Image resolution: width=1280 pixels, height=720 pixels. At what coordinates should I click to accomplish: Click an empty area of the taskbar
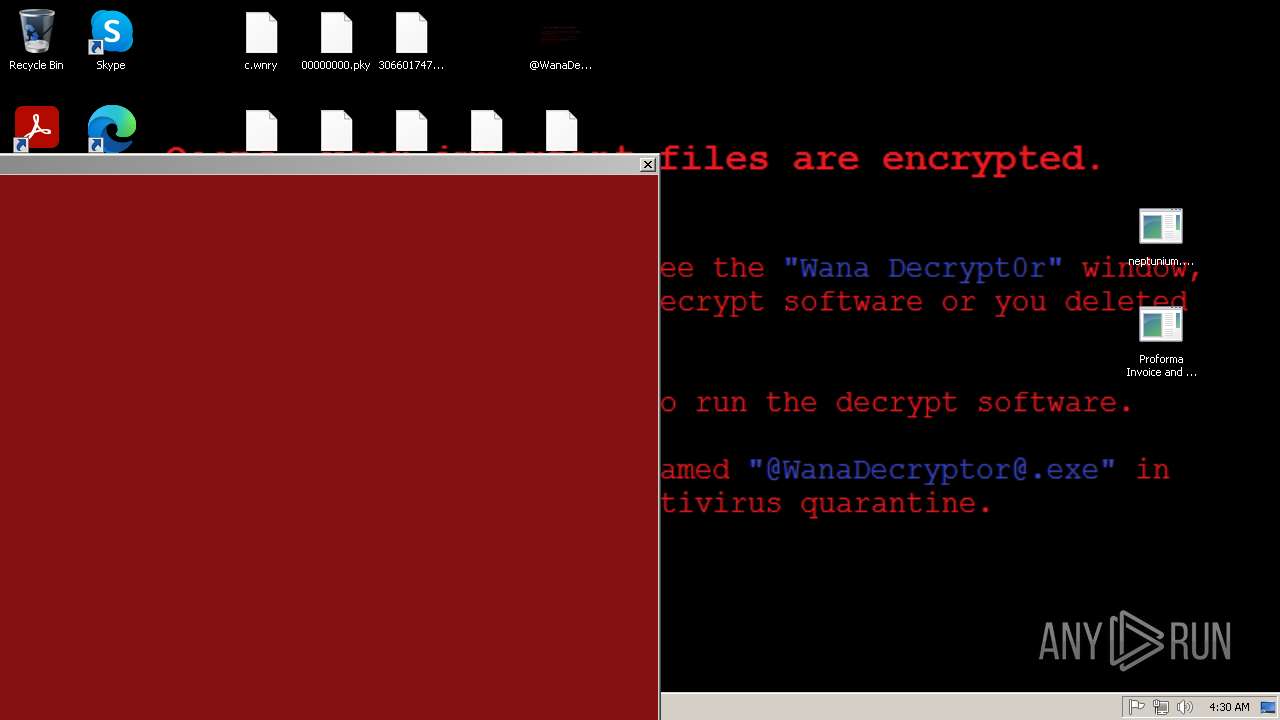(890, 707)
